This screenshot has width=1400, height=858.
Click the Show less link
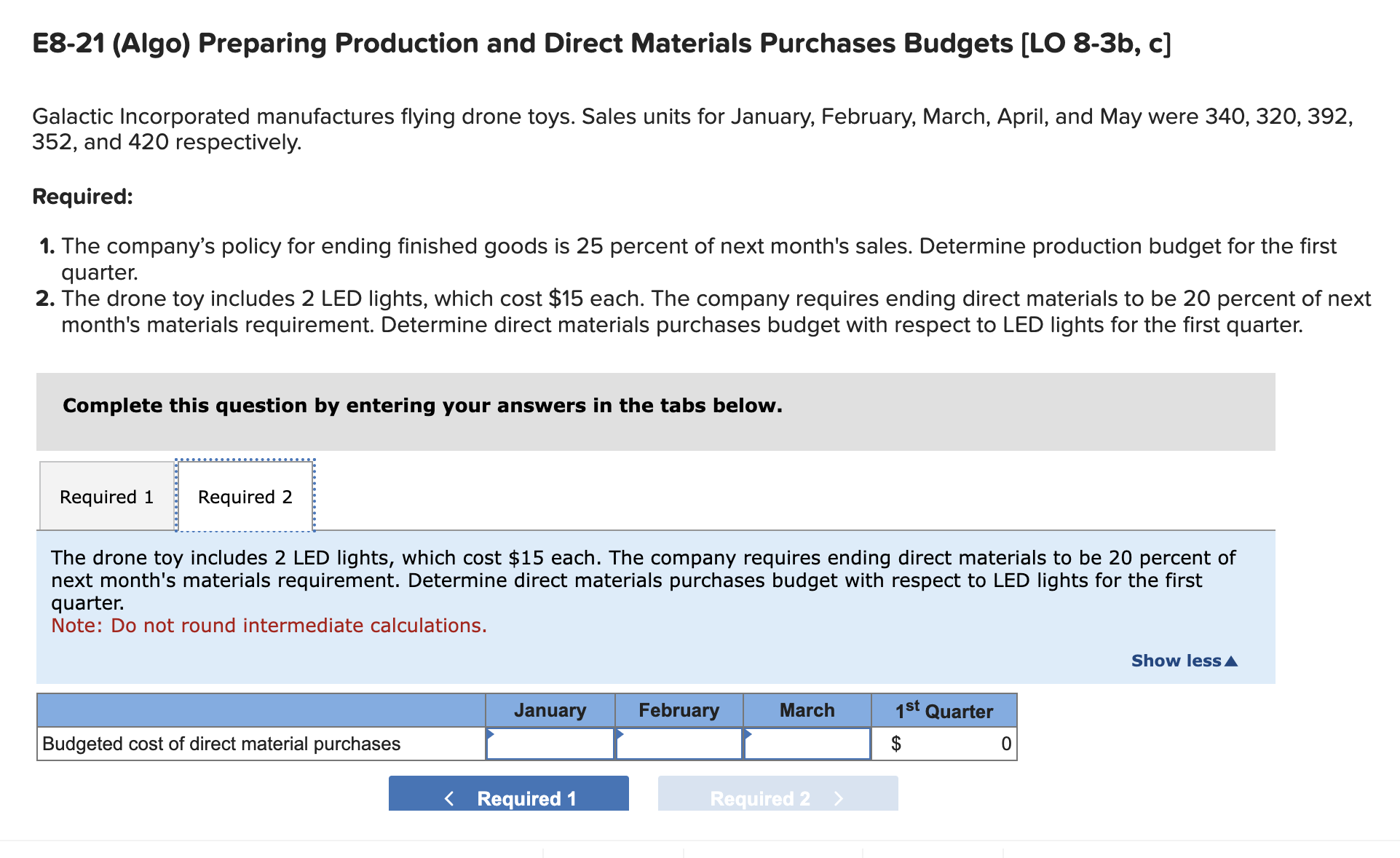(1175, 661)
